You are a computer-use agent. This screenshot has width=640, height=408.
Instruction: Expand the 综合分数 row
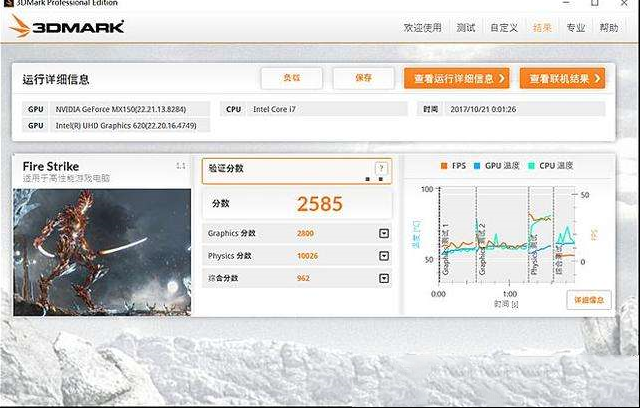tap(384, 278)
